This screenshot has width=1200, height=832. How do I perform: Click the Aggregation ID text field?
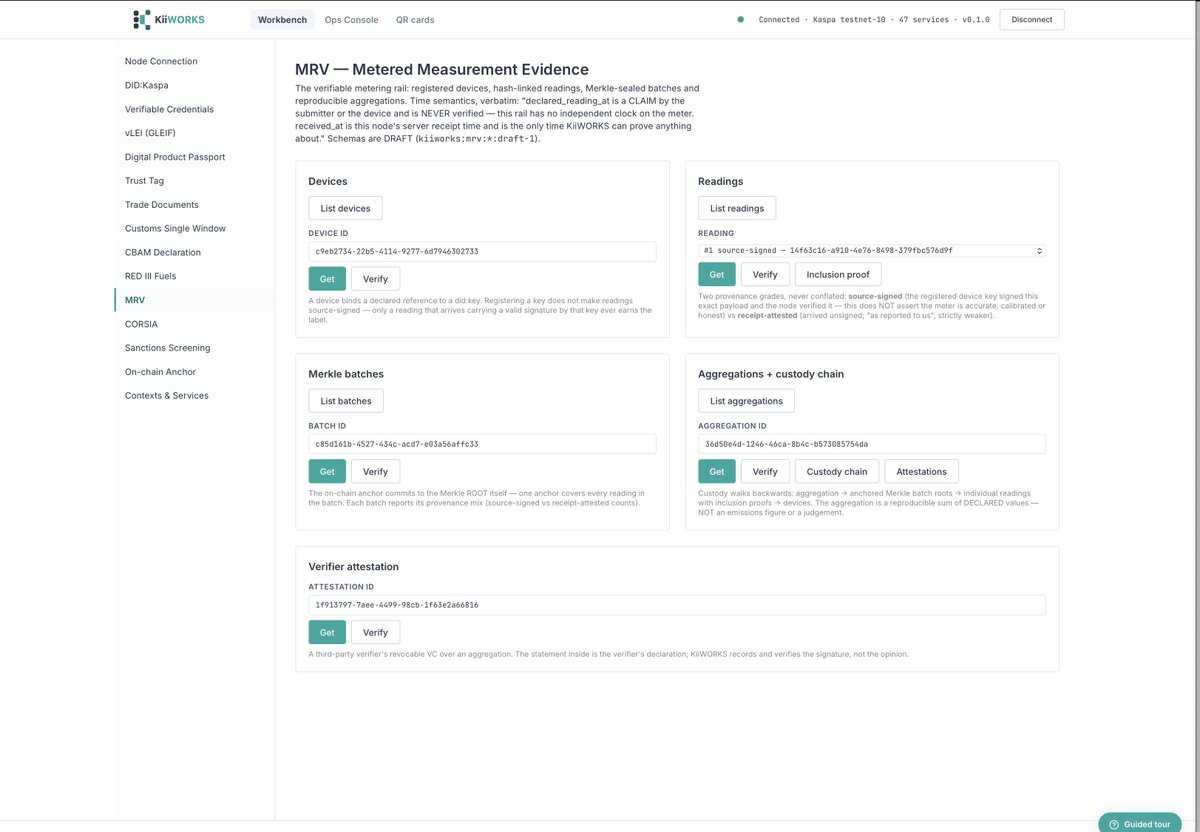click(872, 444)
